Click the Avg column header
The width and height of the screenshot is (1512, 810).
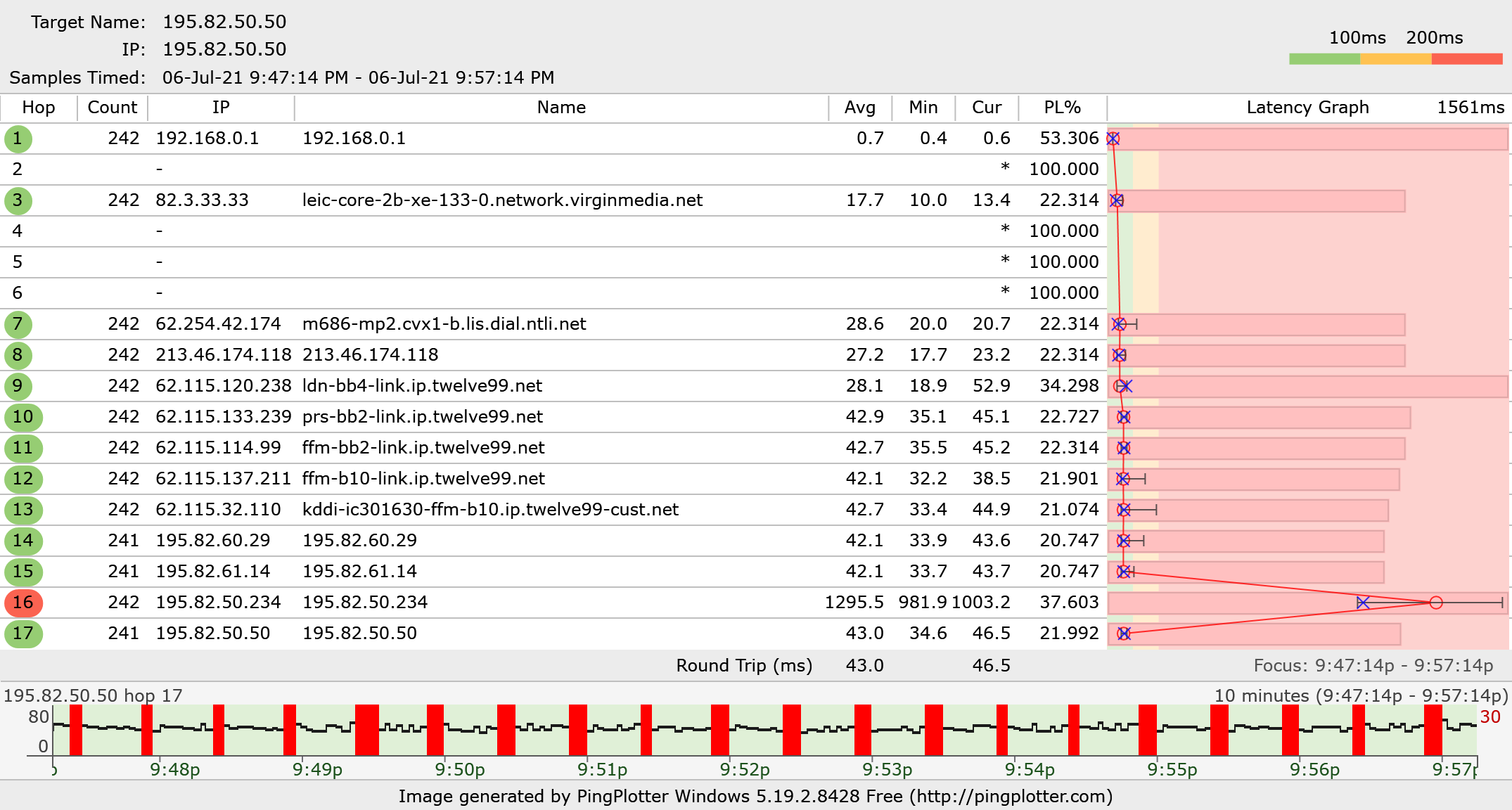(x=860, y=108)
